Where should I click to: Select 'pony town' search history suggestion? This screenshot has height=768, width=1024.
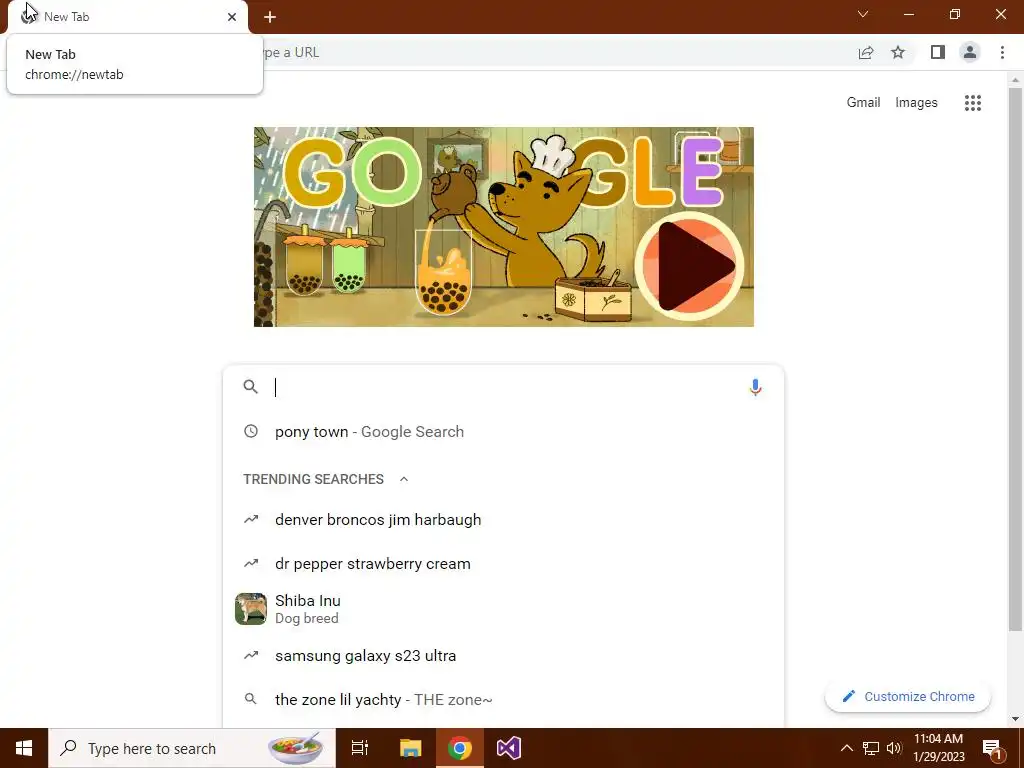[x=503, y=432]
